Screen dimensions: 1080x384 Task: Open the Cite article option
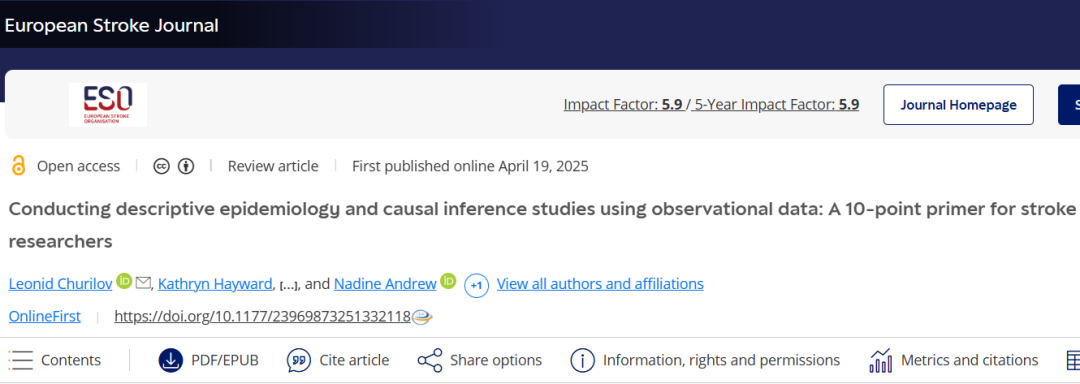pos(338,360)
